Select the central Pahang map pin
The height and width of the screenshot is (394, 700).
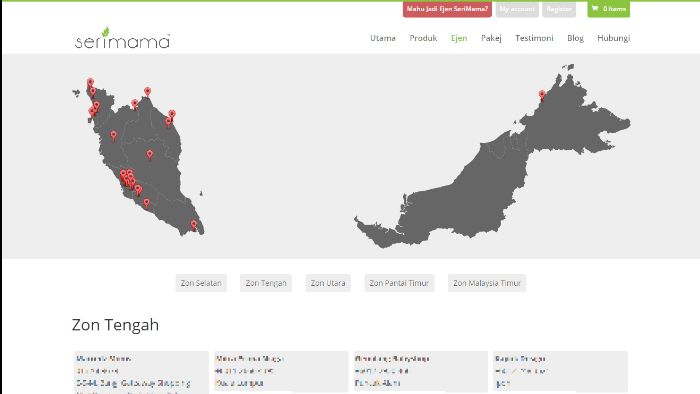click(150, 154)
